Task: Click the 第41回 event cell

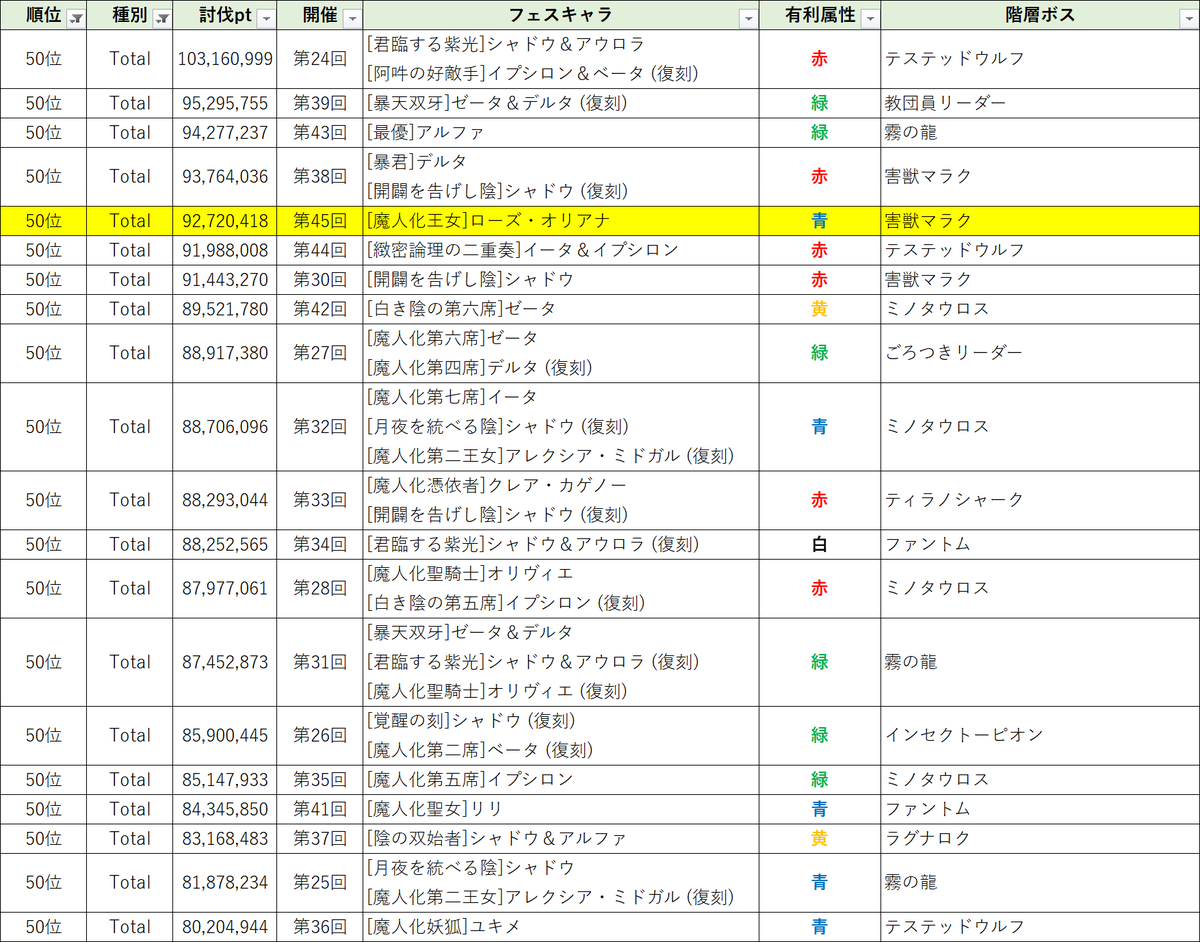Action: (320, 808)
